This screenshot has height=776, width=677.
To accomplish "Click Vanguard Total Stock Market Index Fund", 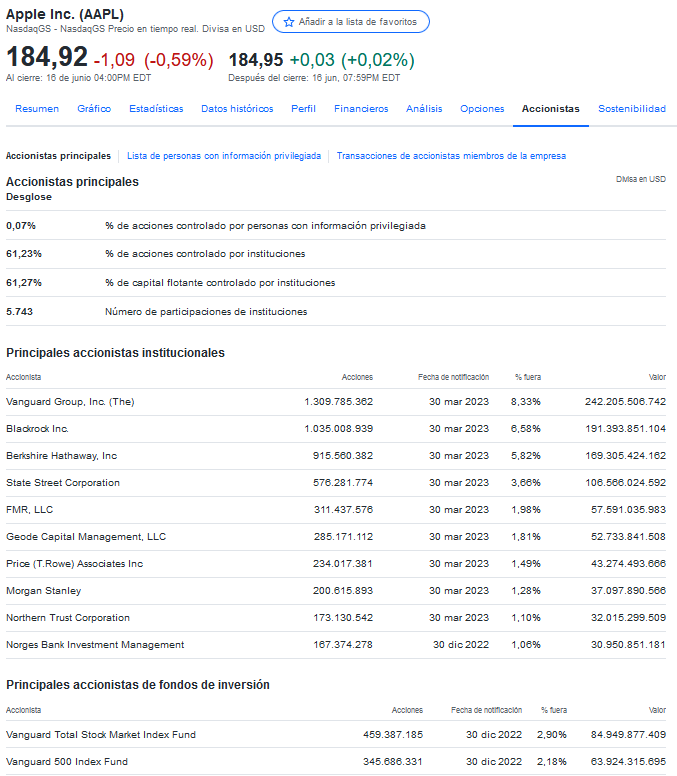I will pos(101,735).
